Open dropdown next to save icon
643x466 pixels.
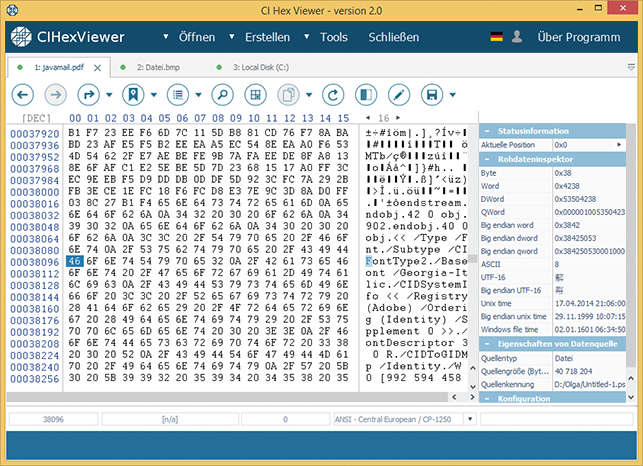point(453,95)
